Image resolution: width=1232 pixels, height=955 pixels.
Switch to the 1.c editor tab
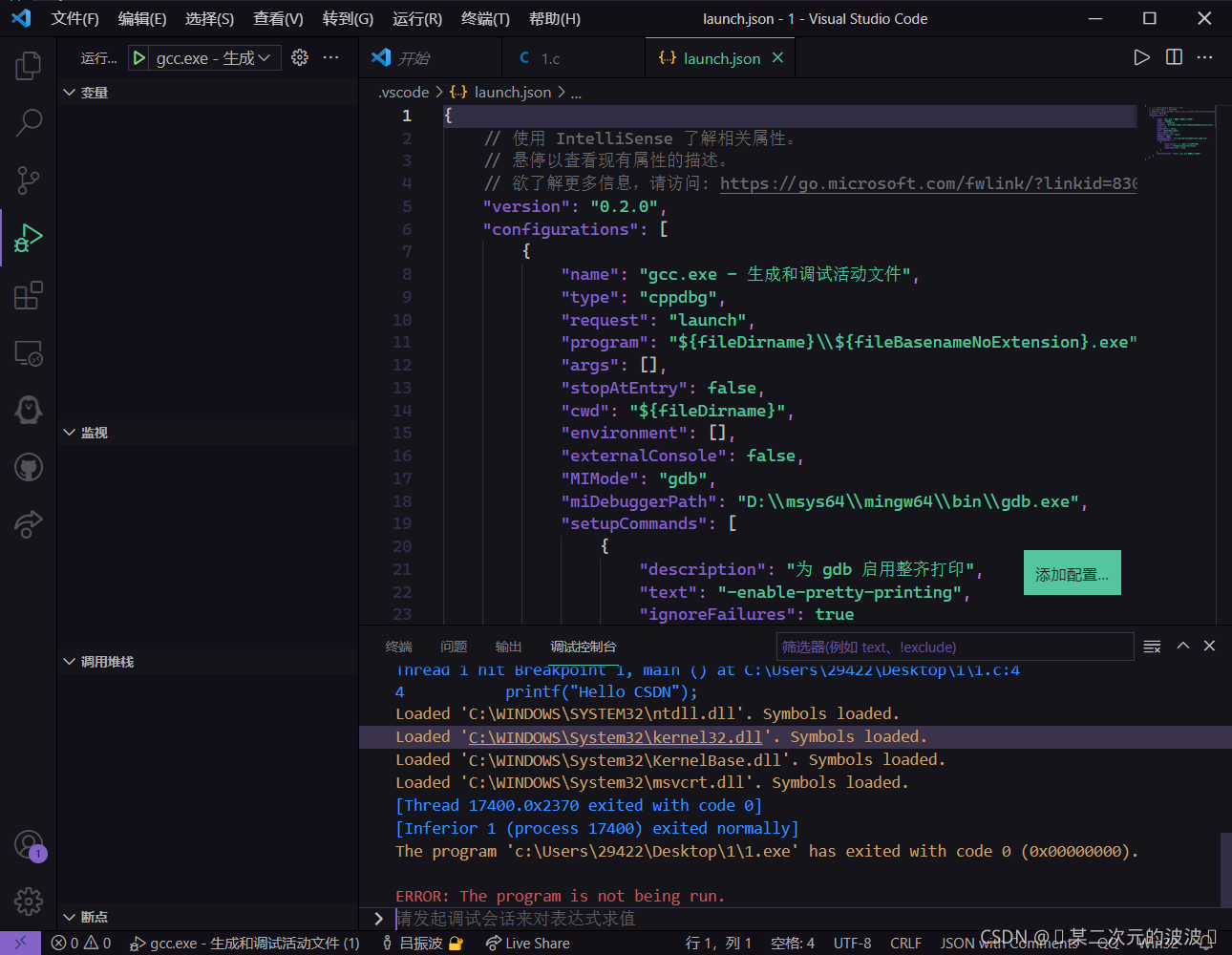tap(573, 58)
